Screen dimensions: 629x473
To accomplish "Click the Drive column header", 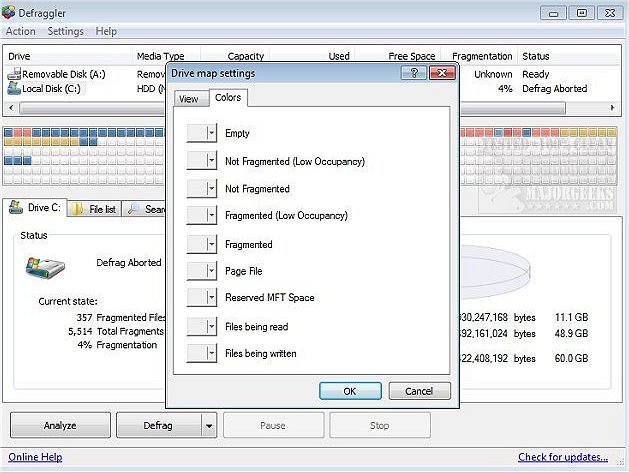I will [68, 56].
